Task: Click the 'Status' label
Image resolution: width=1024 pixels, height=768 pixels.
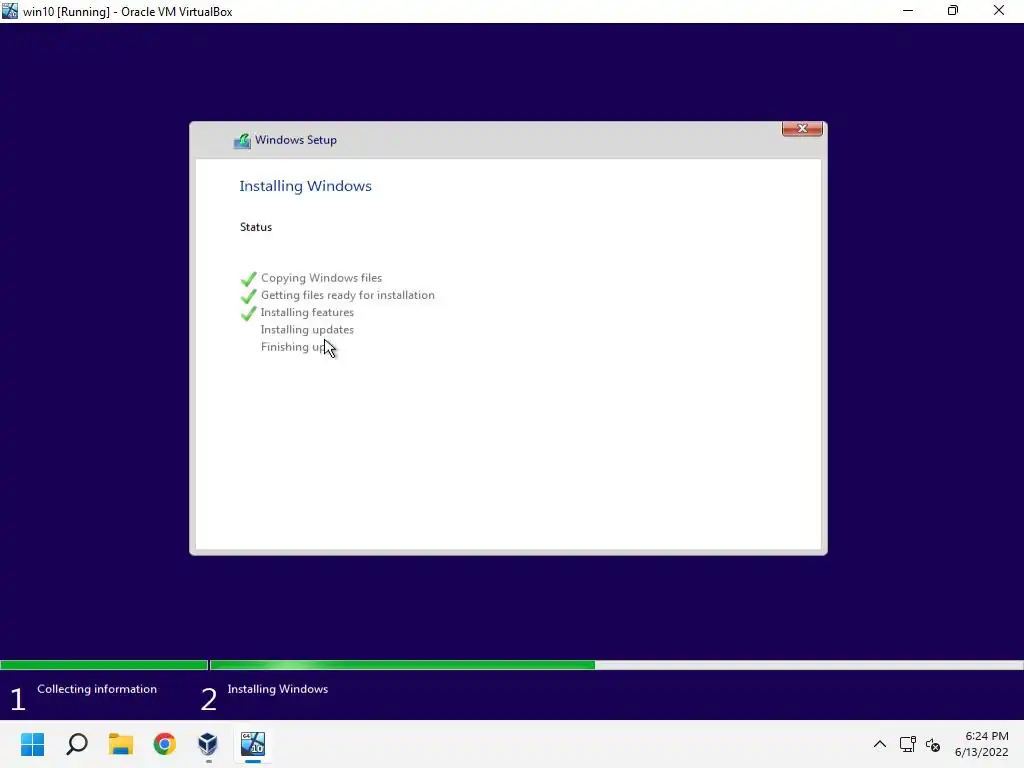Action: coord(256,227)
